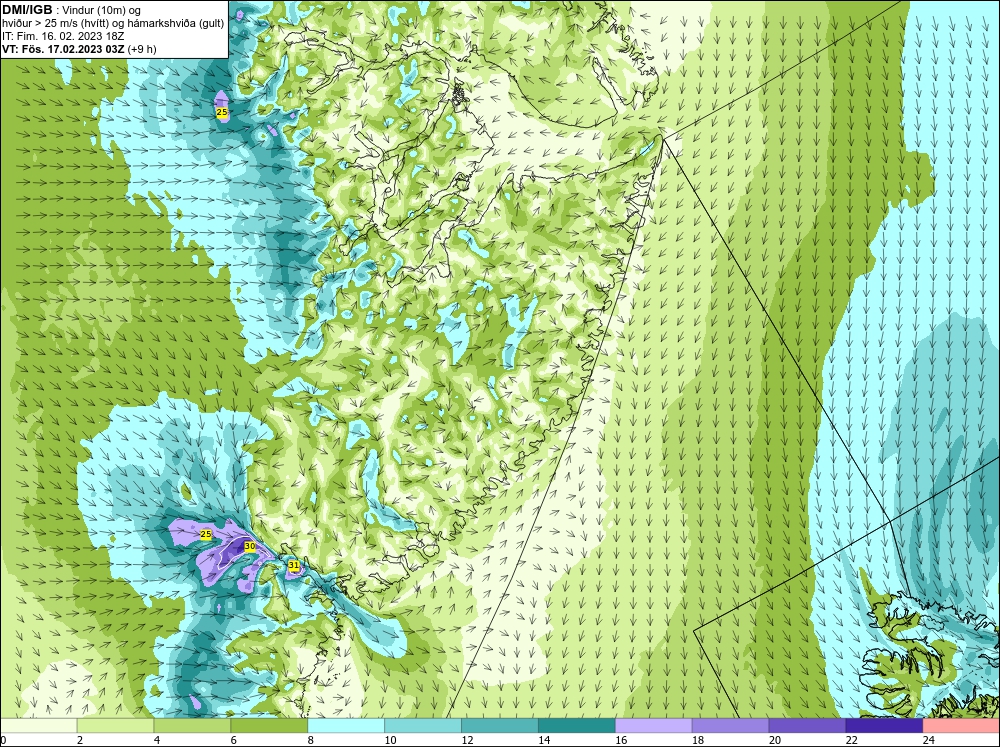This screenshot has width=1000, height=747.
Task: Click the 'DMI/IGB' title text
Action: tap(27, 10)
